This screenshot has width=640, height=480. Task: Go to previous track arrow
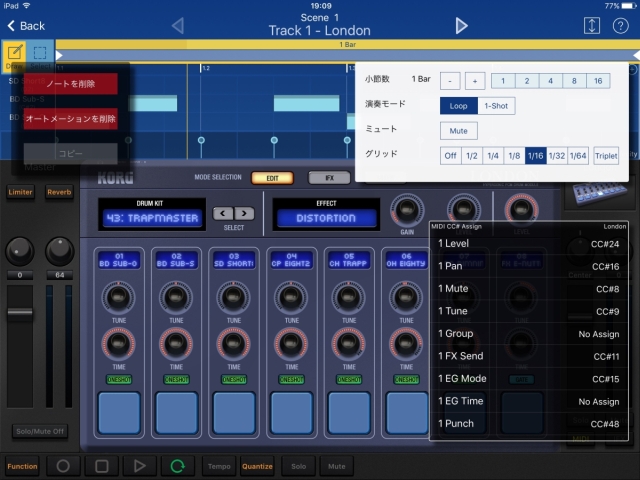click(178, 25)
